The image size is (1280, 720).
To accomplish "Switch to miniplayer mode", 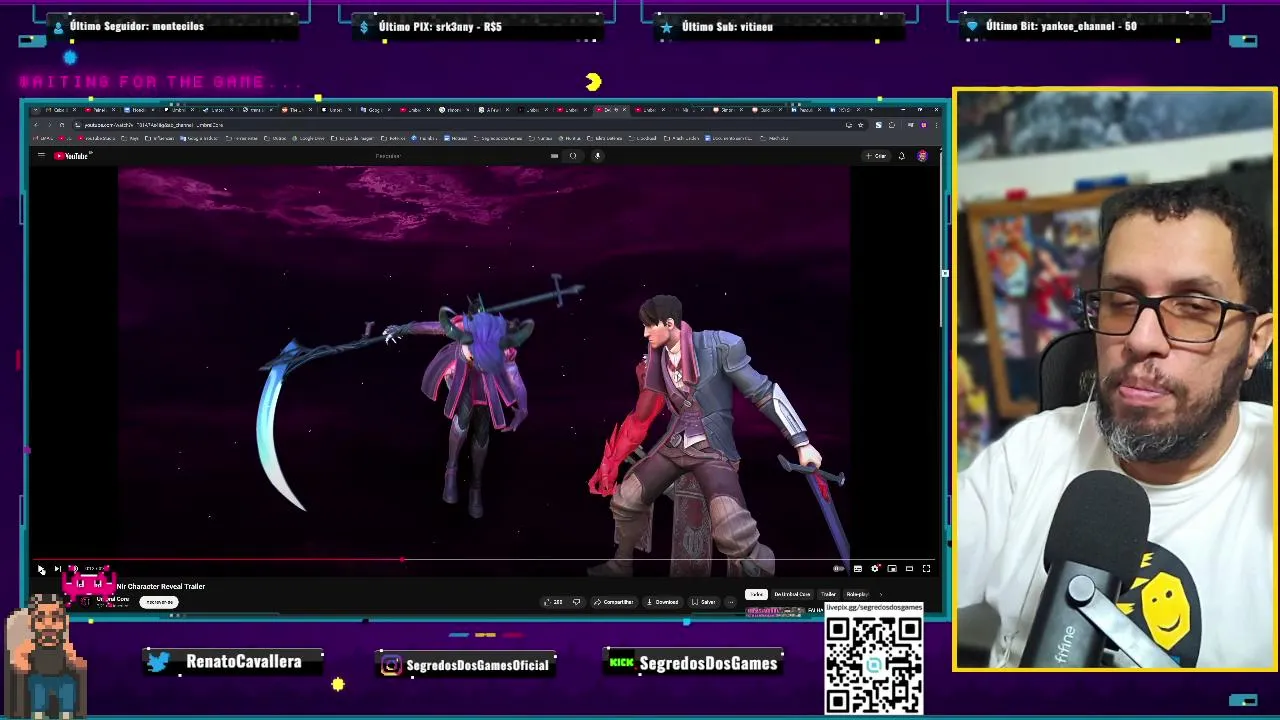I will coord(892,568).
